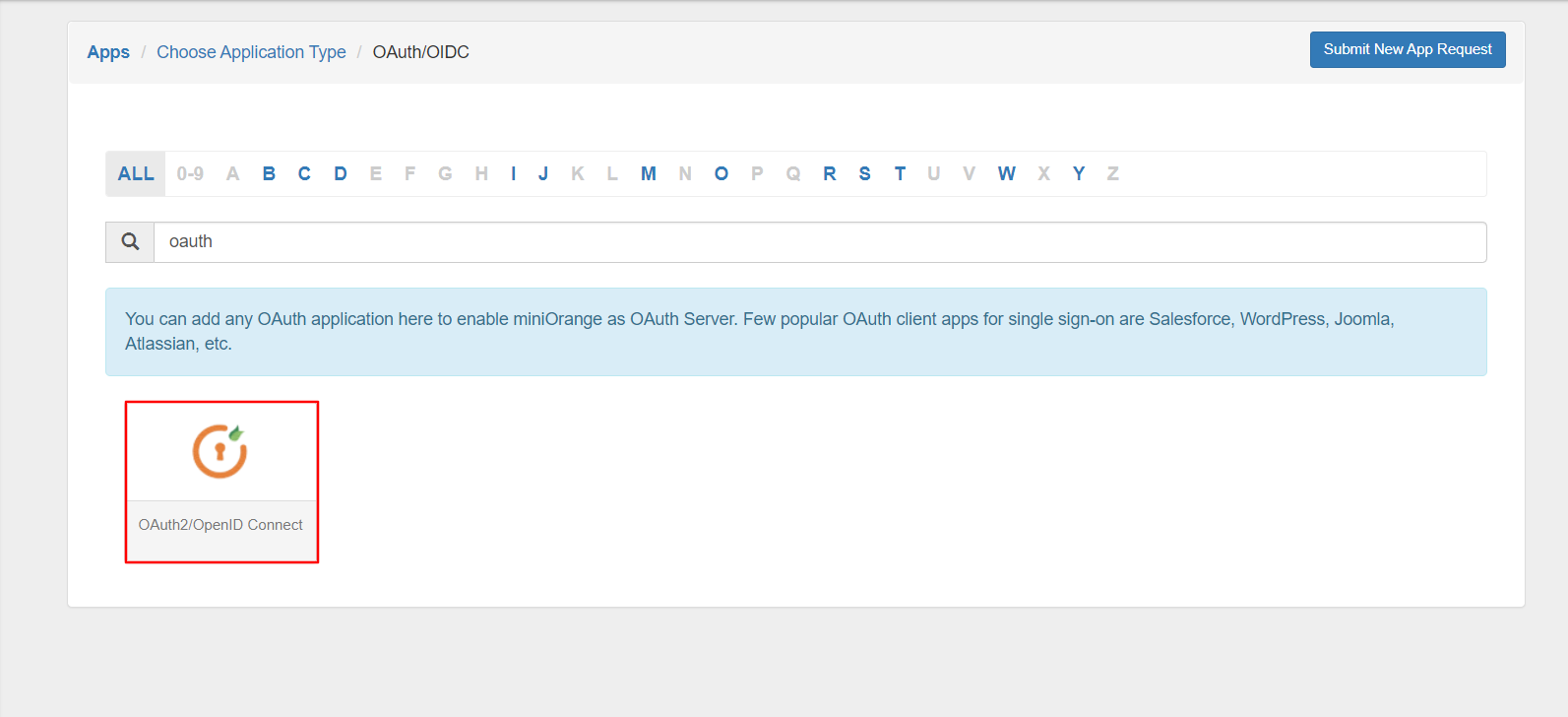
Task: Filter apps by letter B
Action: click(269, 174)
